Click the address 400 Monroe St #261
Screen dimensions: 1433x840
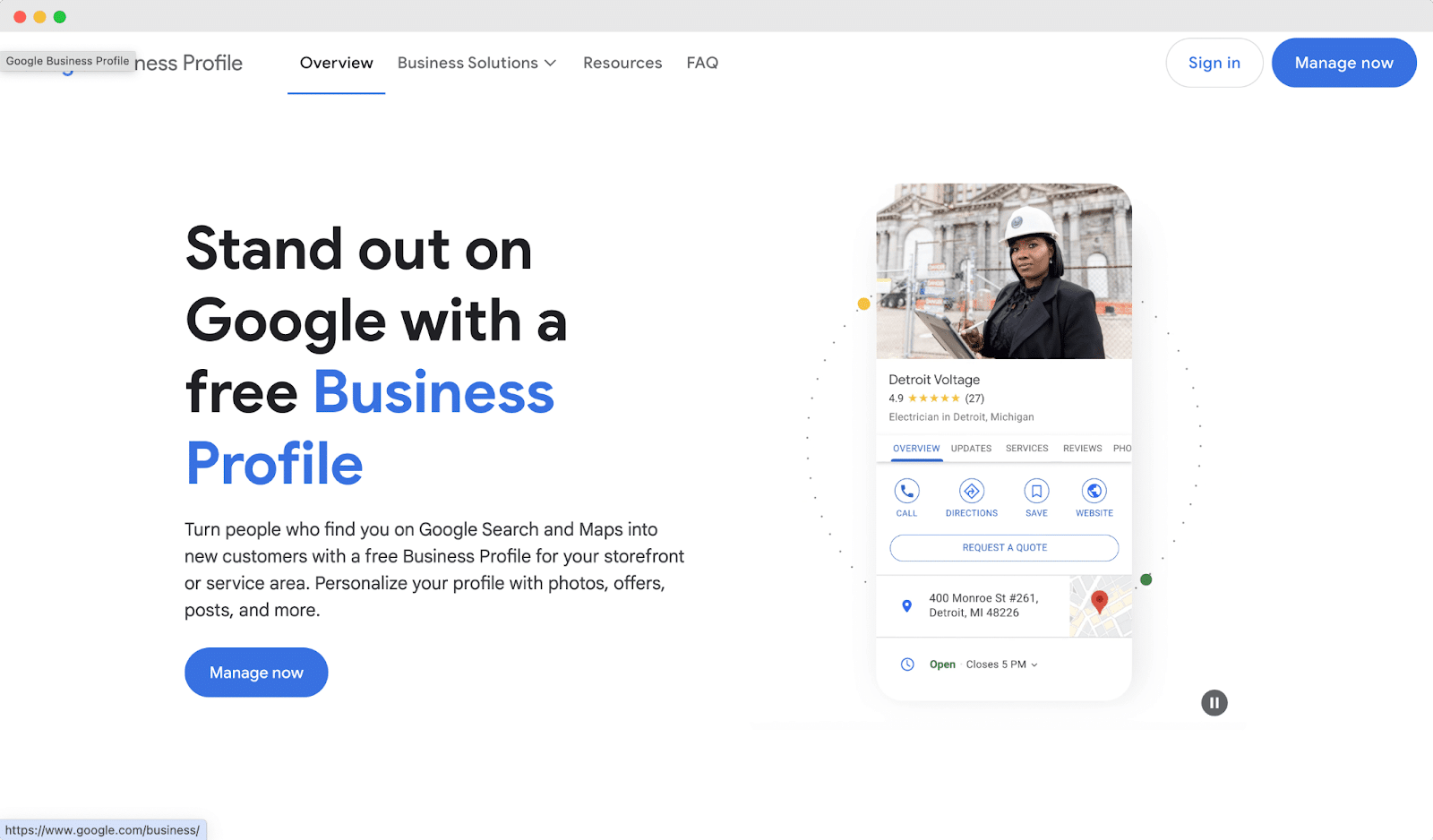tap(983, 605)
